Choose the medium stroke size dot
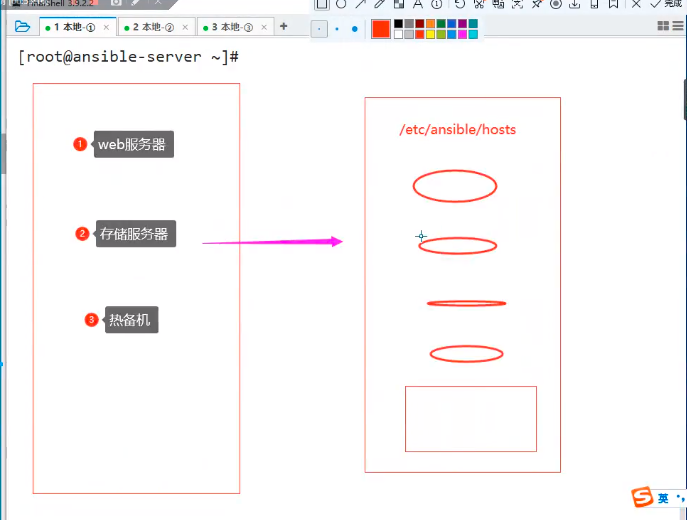687x520 pixels. 336,29
